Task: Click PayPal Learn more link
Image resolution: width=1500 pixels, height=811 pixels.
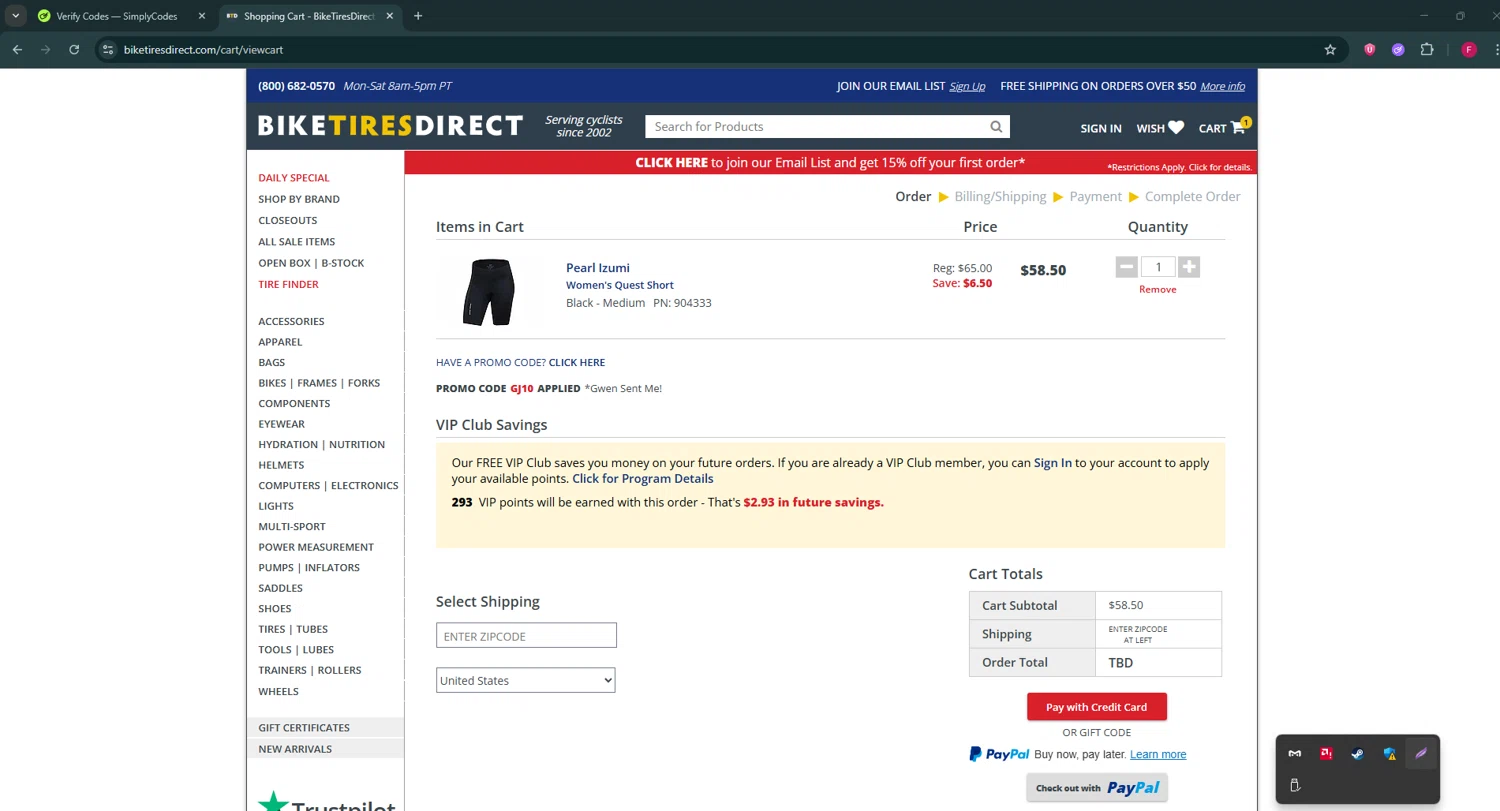Action: coord(1158,754)
